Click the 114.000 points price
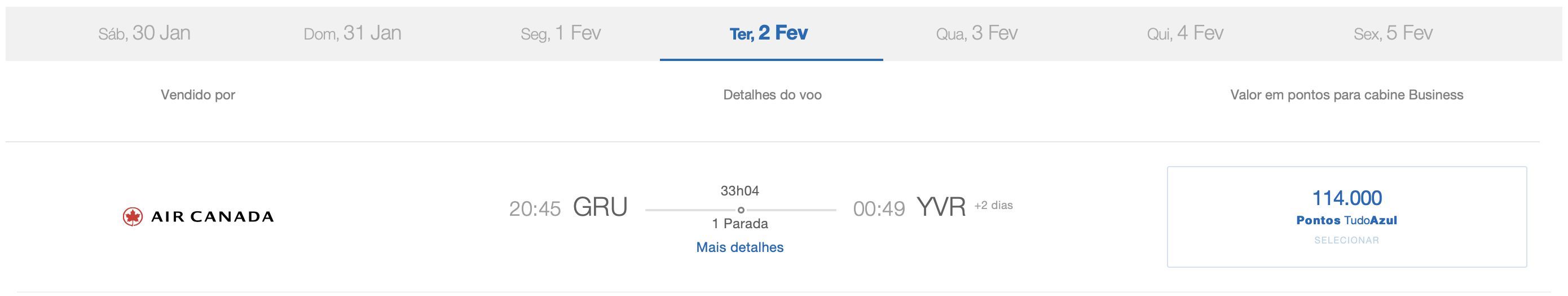The height and width of the screenshot is (296, 1568). click(1346, 198)
